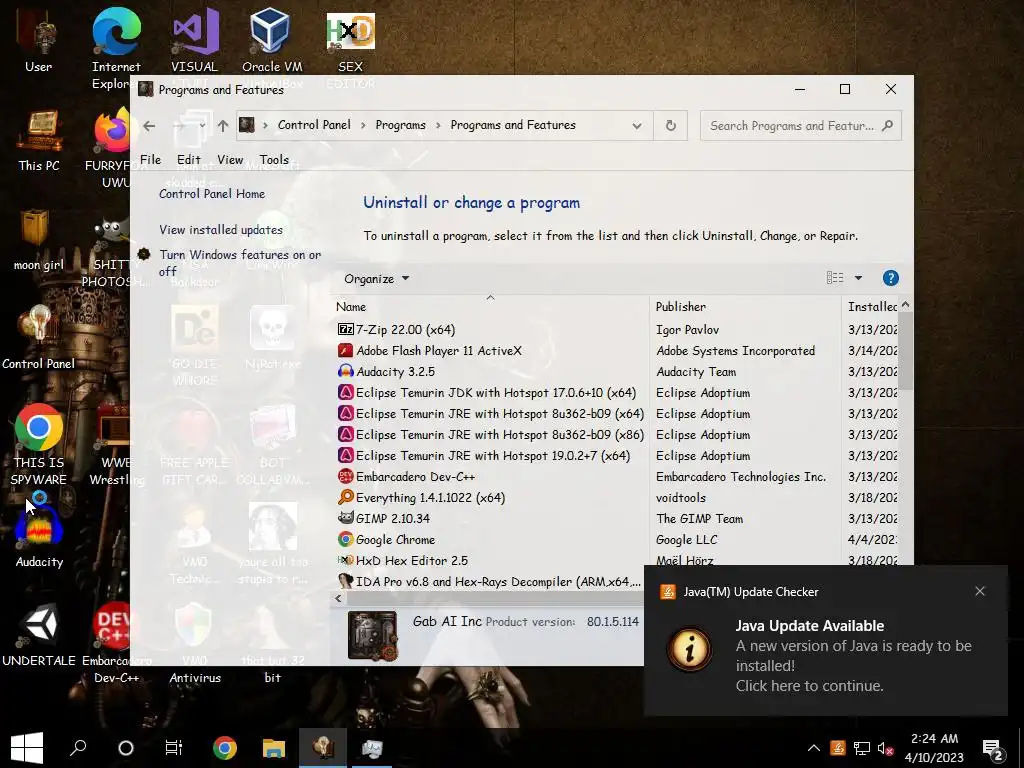Viewport: 1024px width, 768px height.
Task: Open recent locations dropdown arrow
Action: click(x=202, y=125)
